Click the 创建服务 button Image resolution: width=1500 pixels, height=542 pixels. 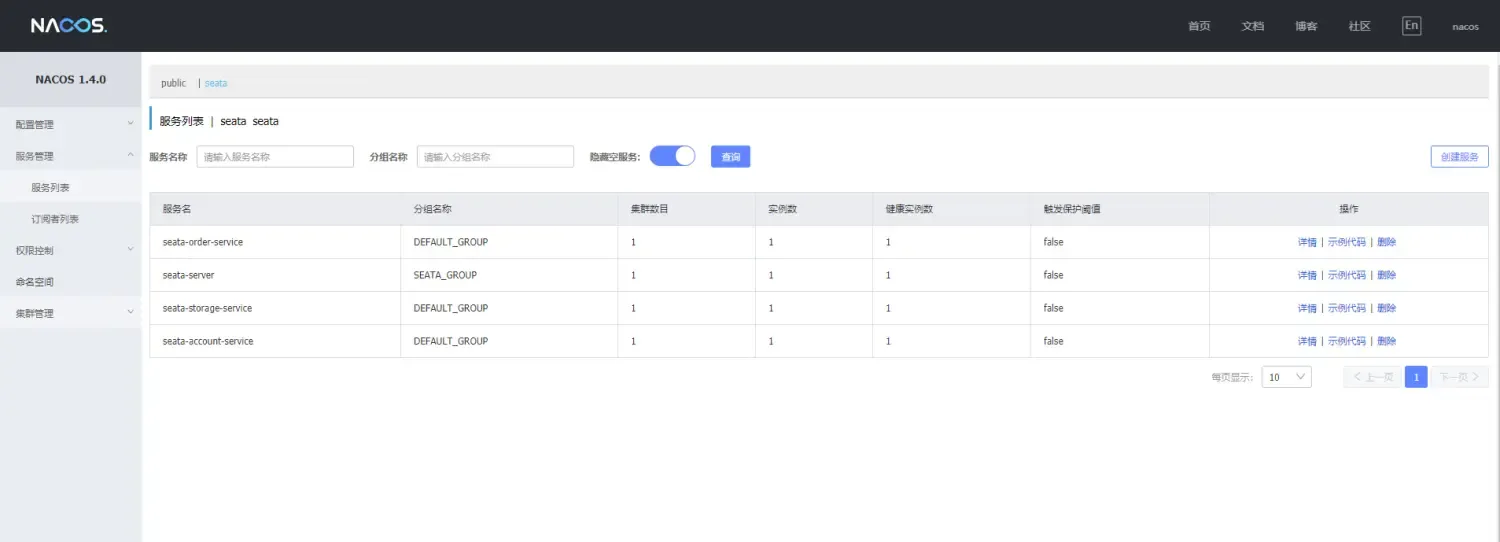click(x=1459, y=157)
